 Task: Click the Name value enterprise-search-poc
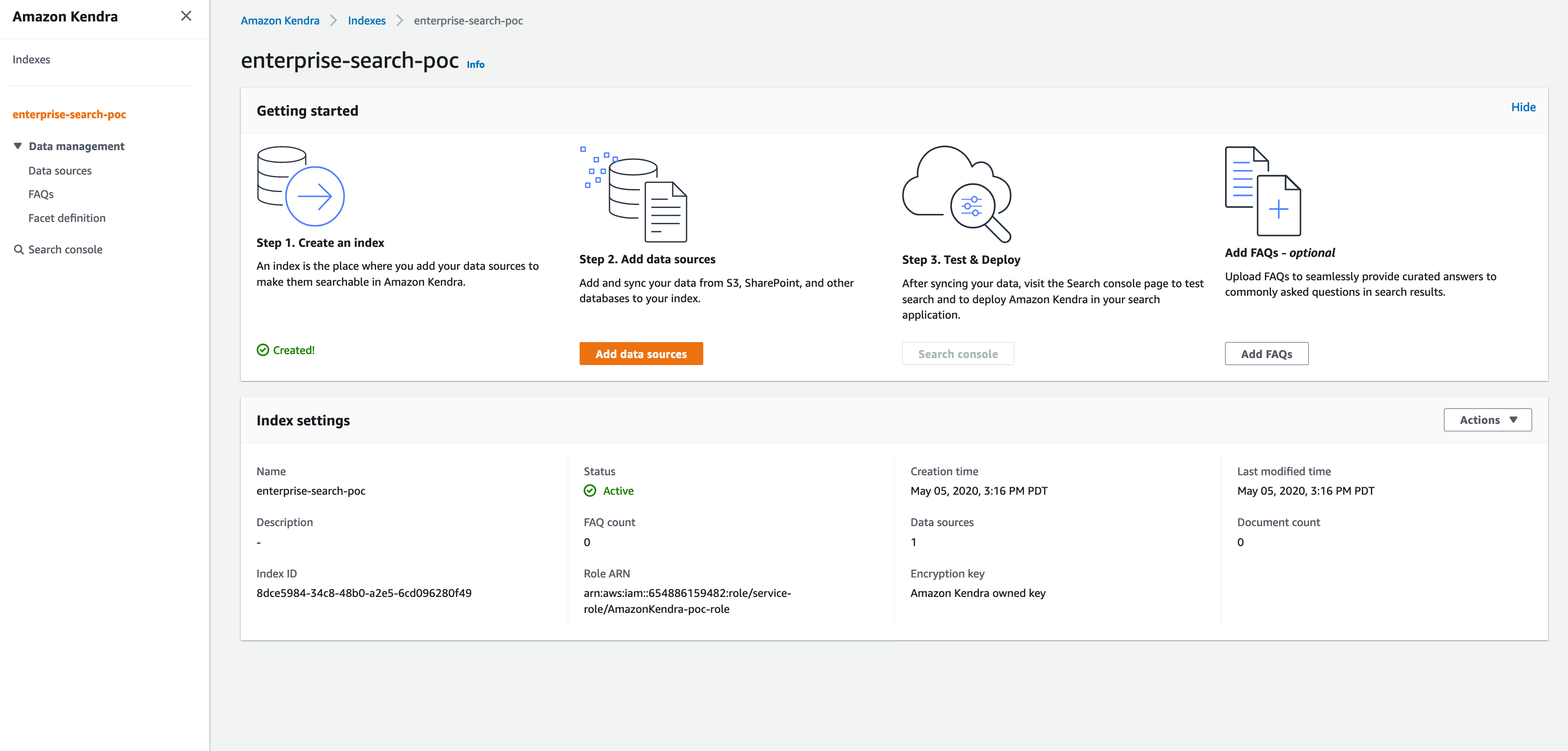311,490
